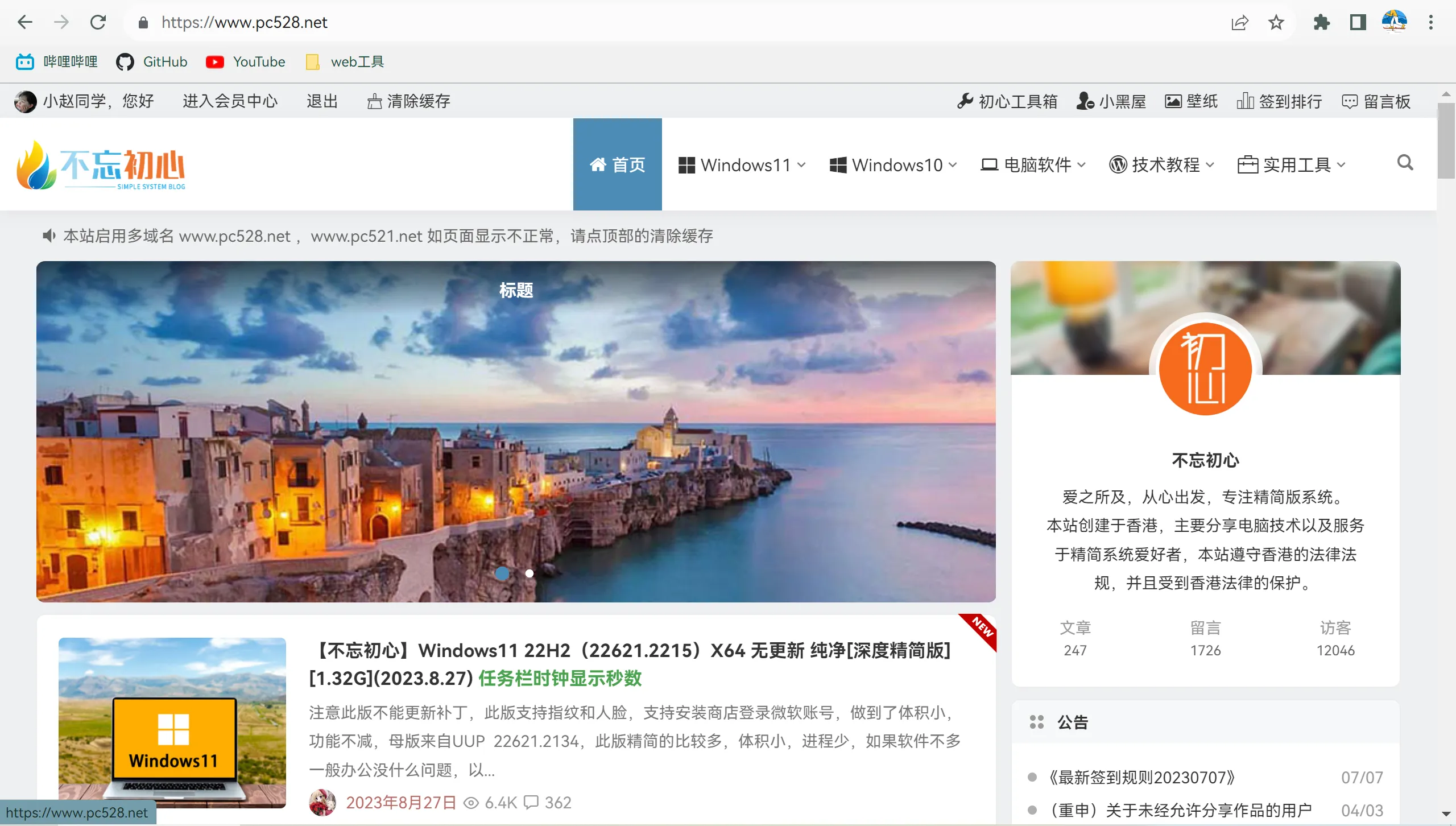
Task: Click the browser reload icon
Action: (x=98, y=23)
